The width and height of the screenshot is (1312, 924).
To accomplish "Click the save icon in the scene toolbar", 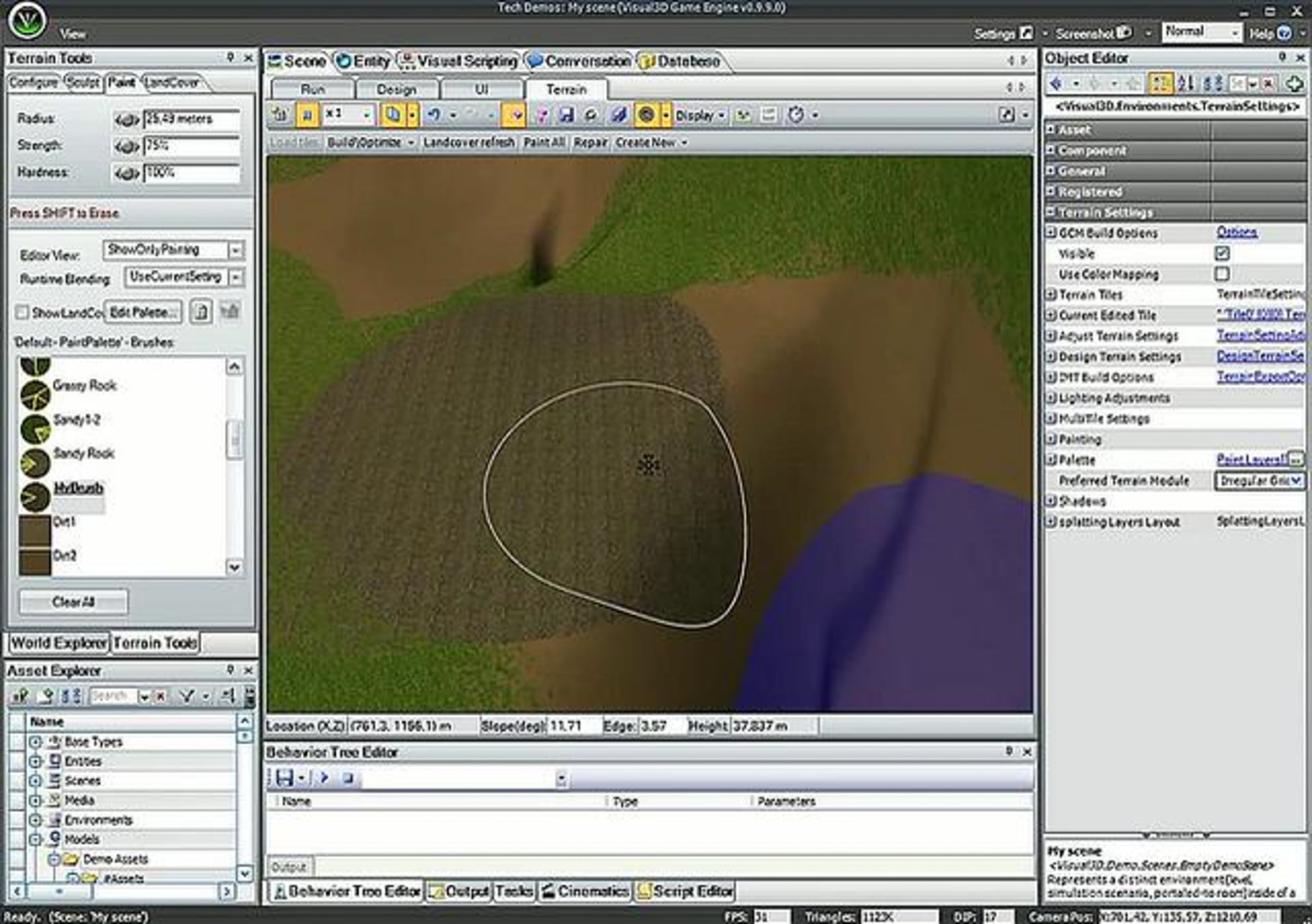I will click(x=566, y=115).
